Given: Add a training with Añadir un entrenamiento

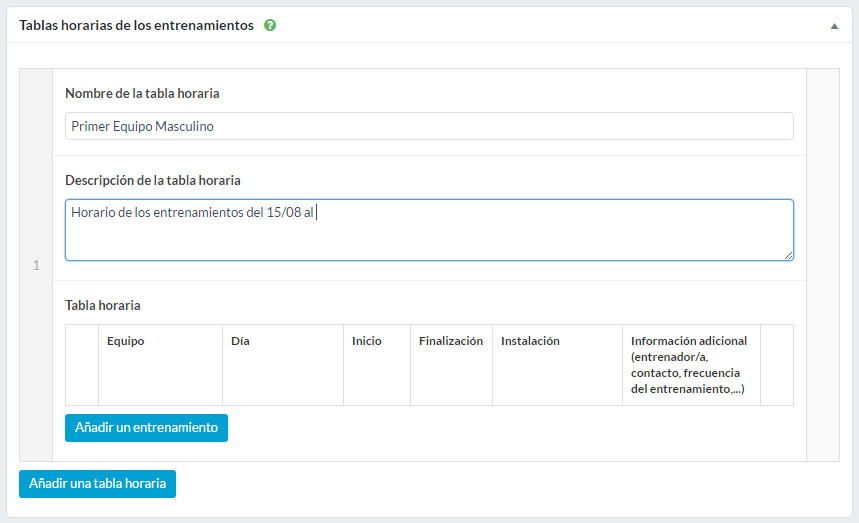Looking at the screenshot, I should tap(146, 428).
